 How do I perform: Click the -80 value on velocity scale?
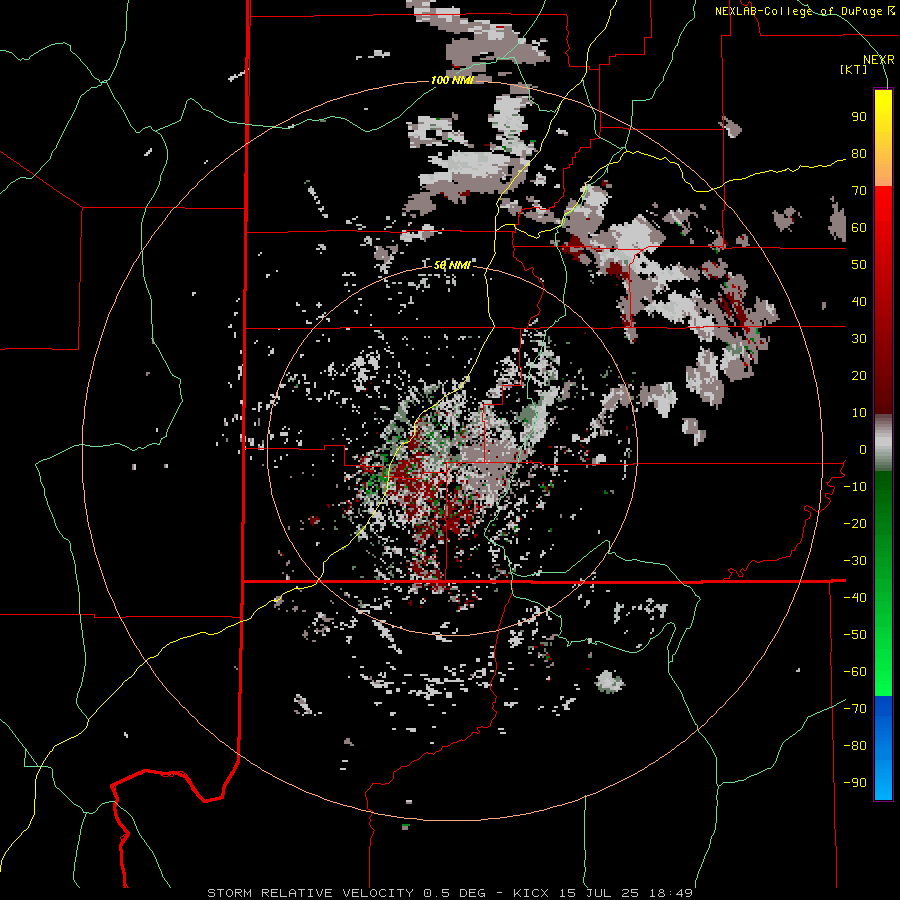[x=855, y=746]
